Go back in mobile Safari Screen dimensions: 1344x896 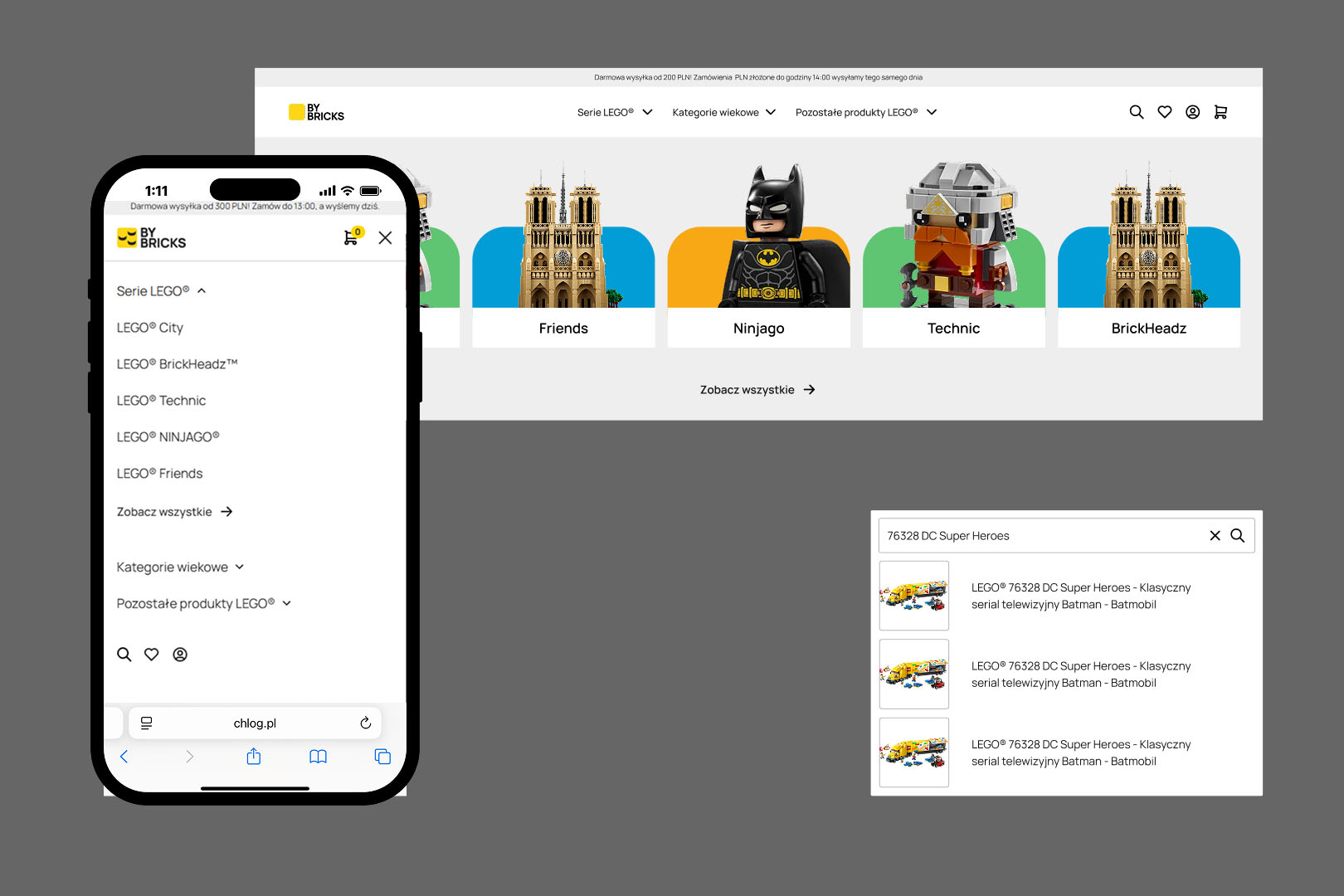coord(124,756)
